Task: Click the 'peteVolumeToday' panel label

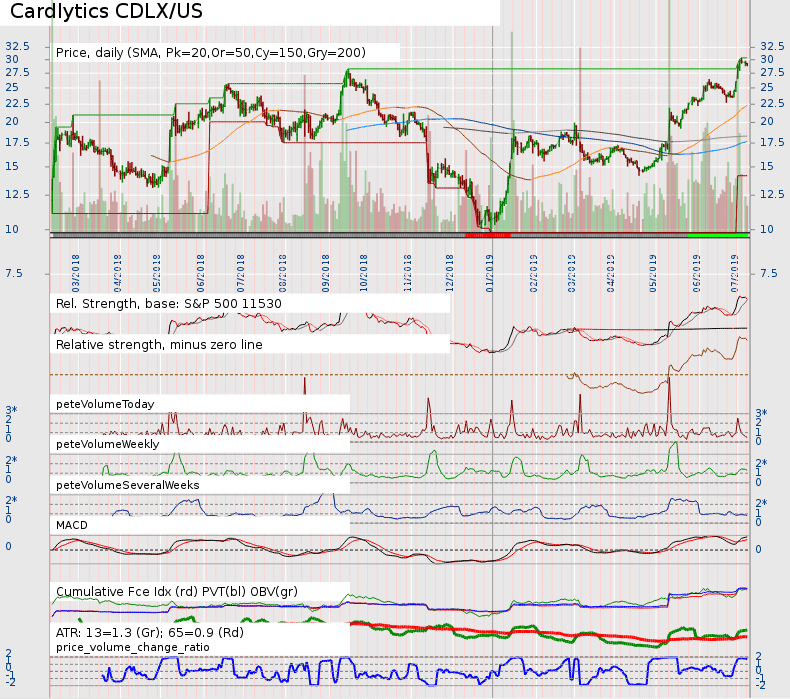Action: click(x=105, y=404)
